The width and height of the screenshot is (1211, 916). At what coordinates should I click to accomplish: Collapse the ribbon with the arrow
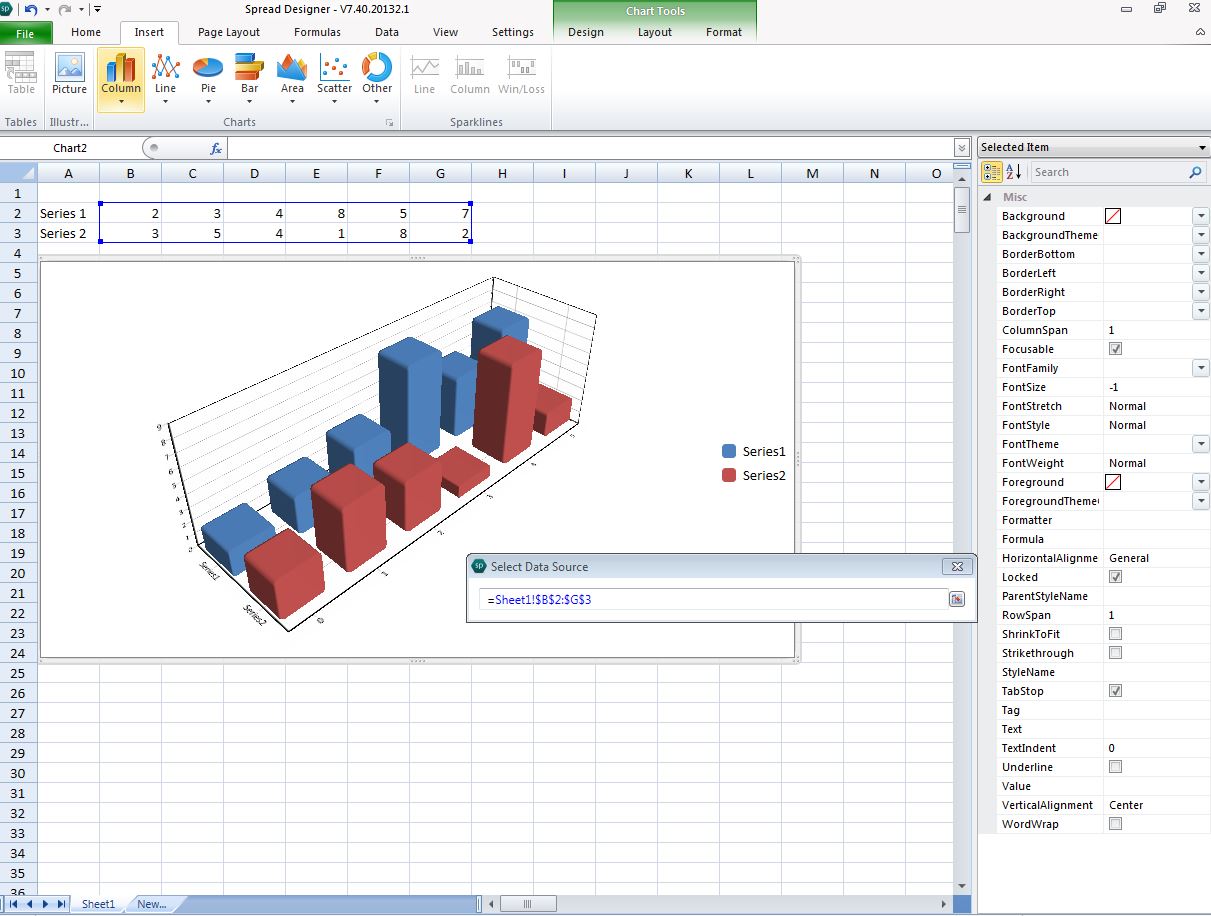[x=1199, y=32]
